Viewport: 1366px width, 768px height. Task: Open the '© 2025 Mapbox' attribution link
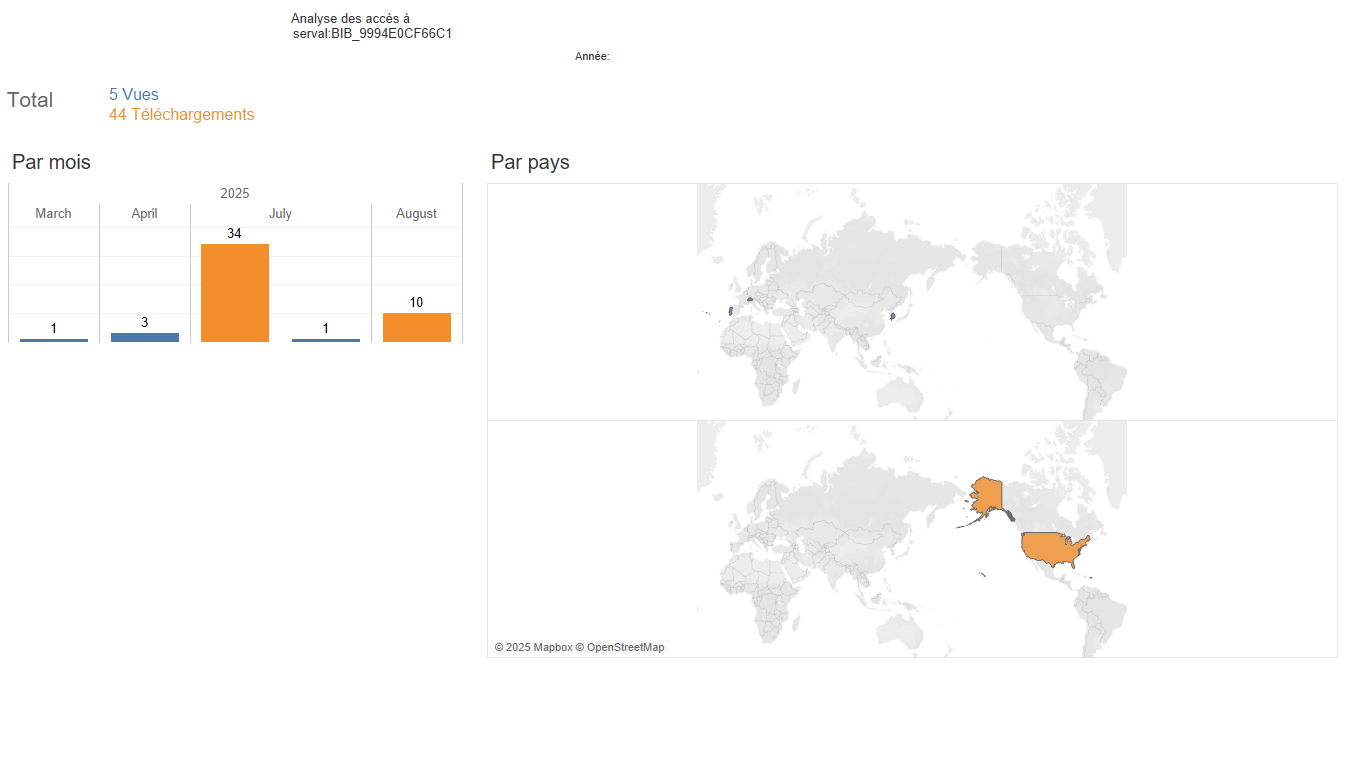(533, 648)
